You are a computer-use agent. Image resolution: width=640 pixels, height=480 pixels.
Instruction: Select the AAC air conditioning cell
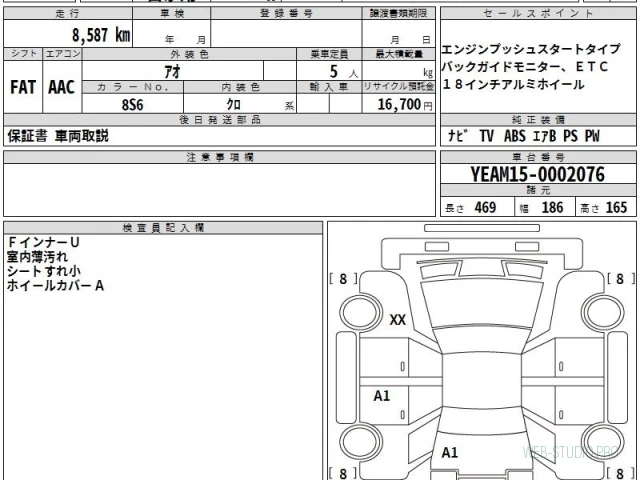pyautogui.click(x=62, y=87)
